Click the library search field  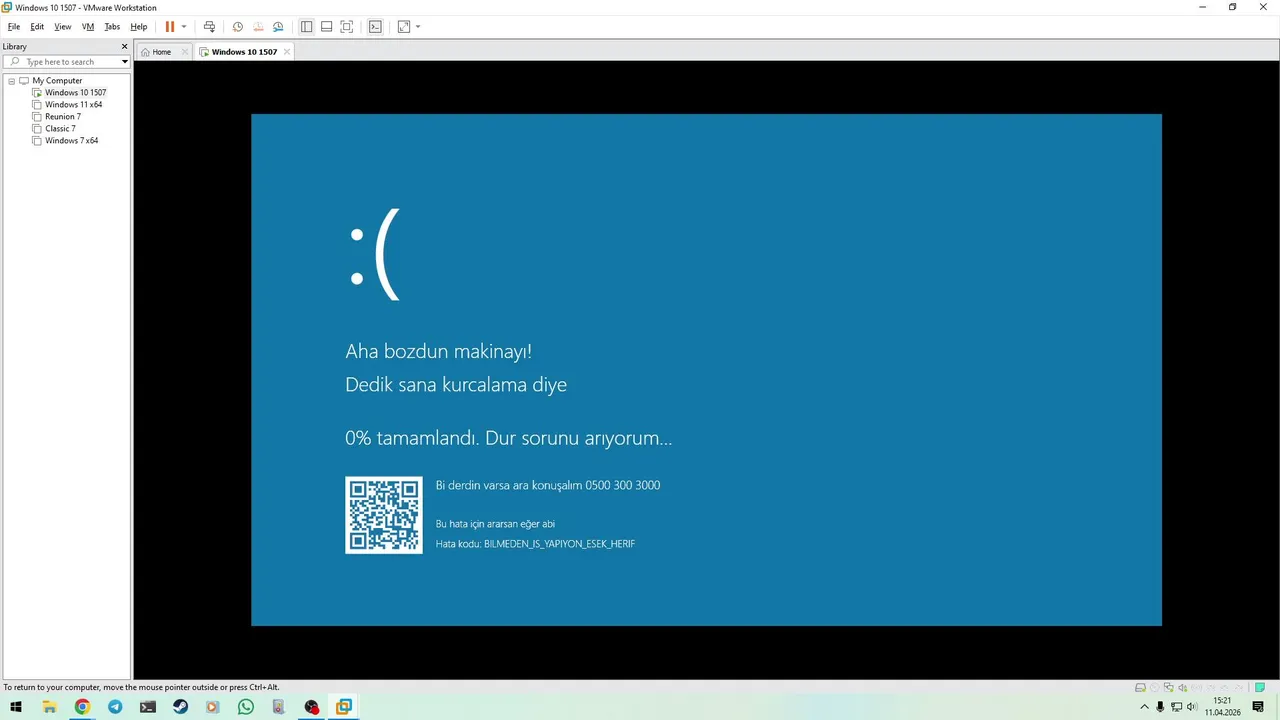click(65, 62)
